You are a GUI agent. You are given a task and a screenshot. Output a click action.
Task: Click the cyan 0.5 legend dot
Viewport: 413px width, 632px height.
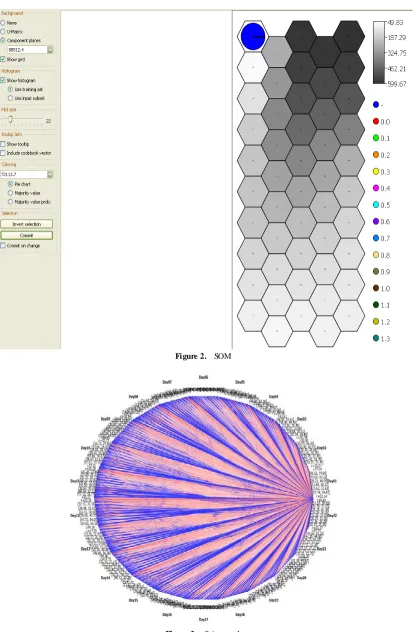[x=376, y=205]
